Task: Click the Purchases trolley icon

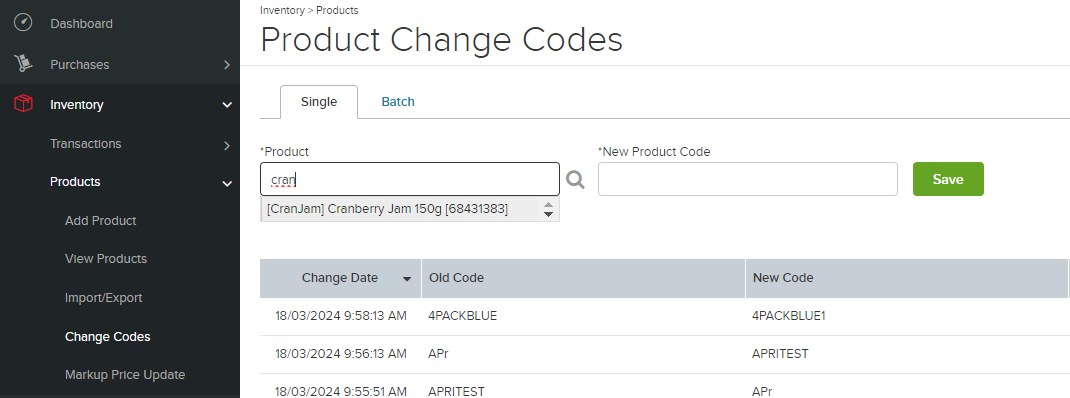Action: (23, 64)
